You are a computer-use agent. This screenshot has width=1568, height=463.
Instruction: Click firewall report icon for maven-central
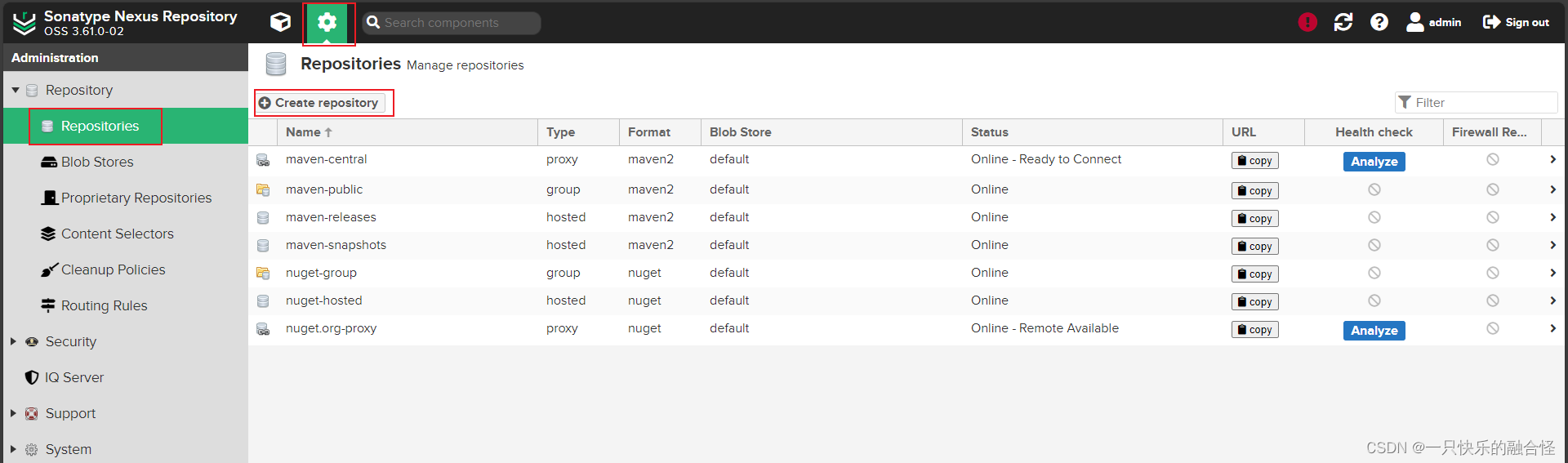tap(1493, 159)
